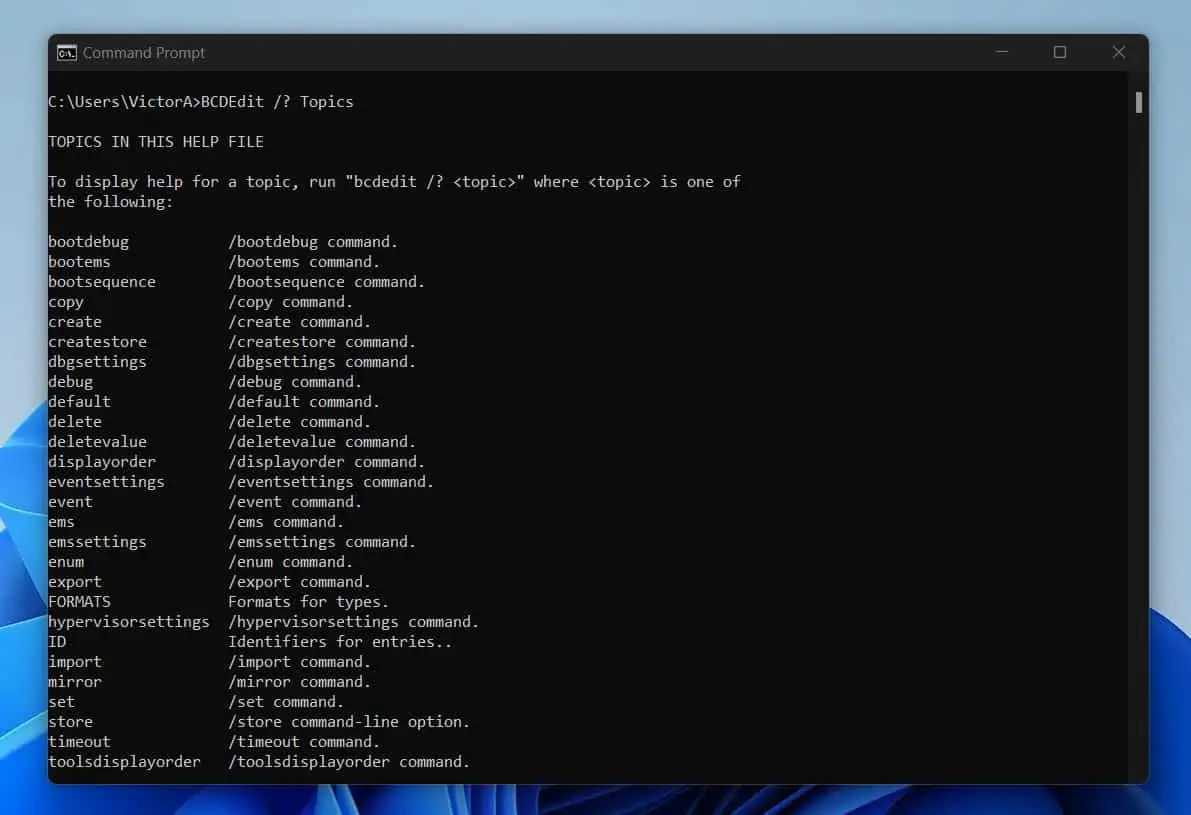Minimize the Command Prompt window
The image size is (1191, 815).
[1002, 52]
